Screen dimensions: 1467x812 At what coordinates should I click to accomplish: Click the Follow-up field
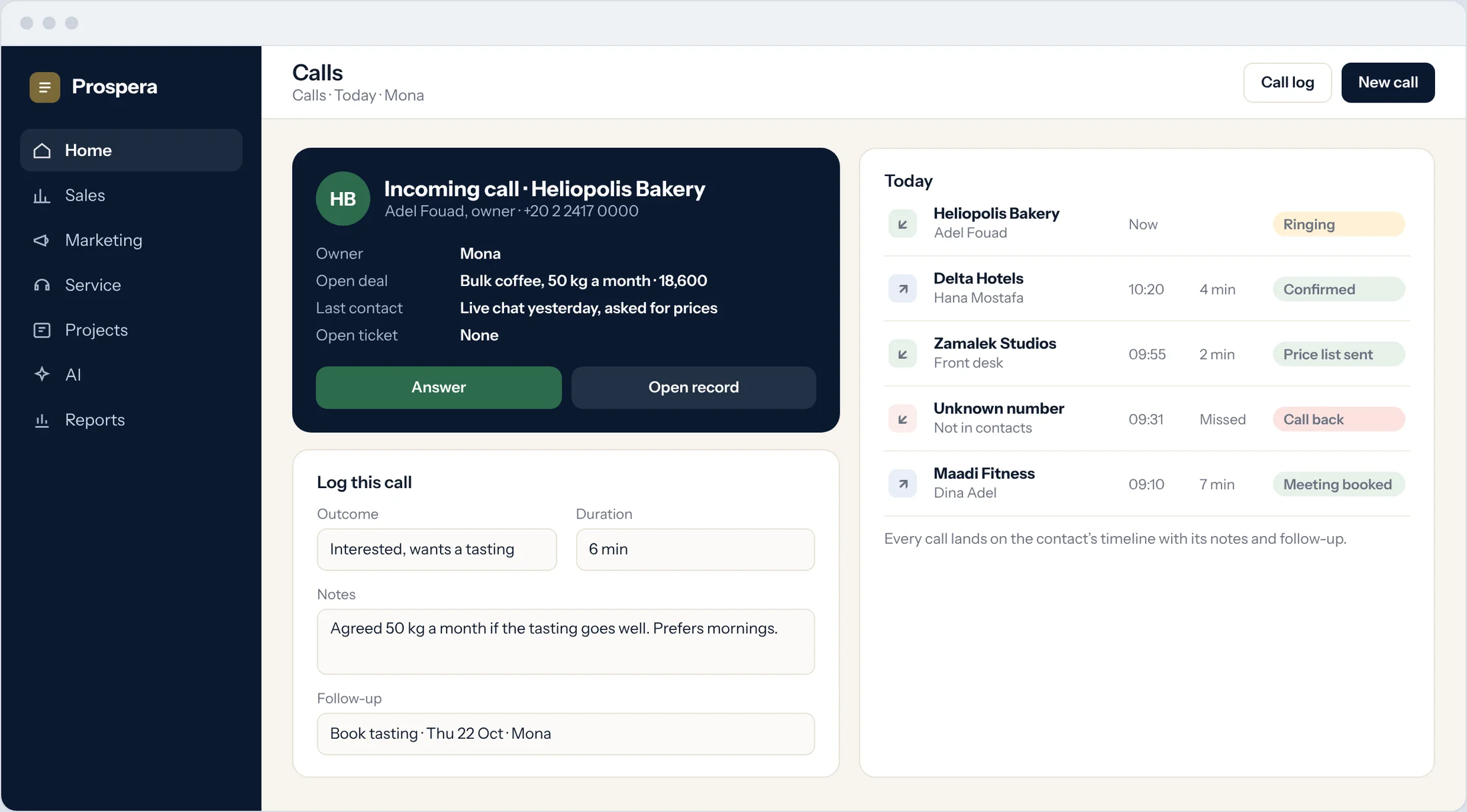pyautogui.click(x=565, y=734)
